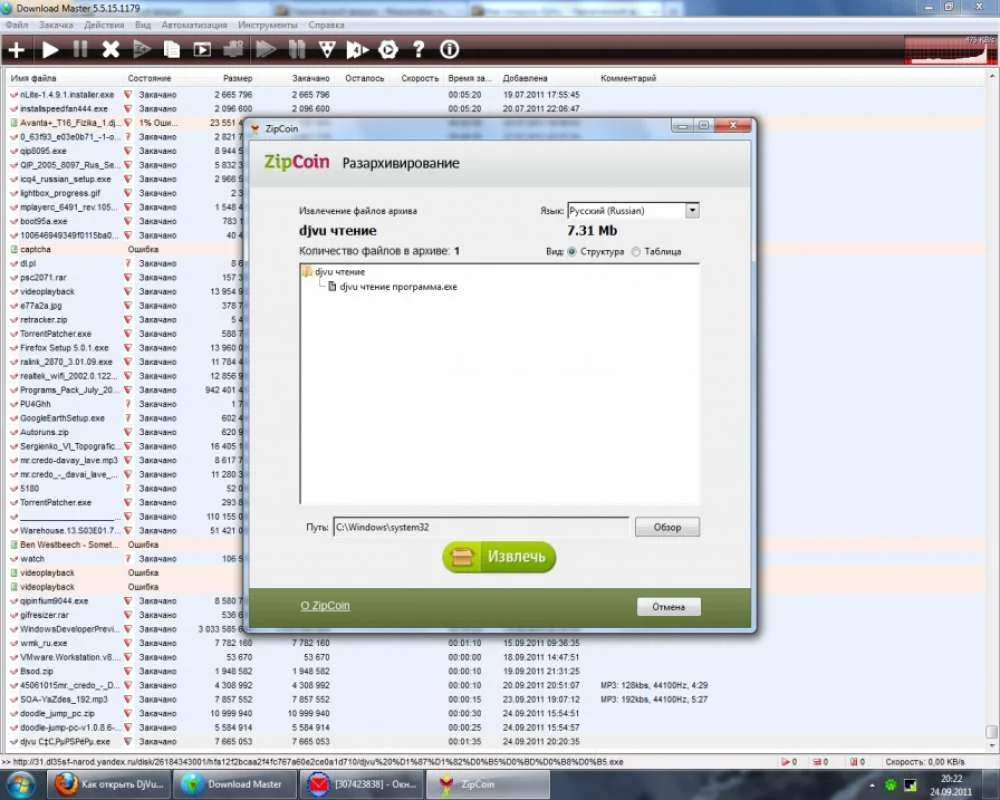Select djvu чтение программа.exe file
Image resolution: width=1000 pixels, height=800 pixels.
(399, 286)
